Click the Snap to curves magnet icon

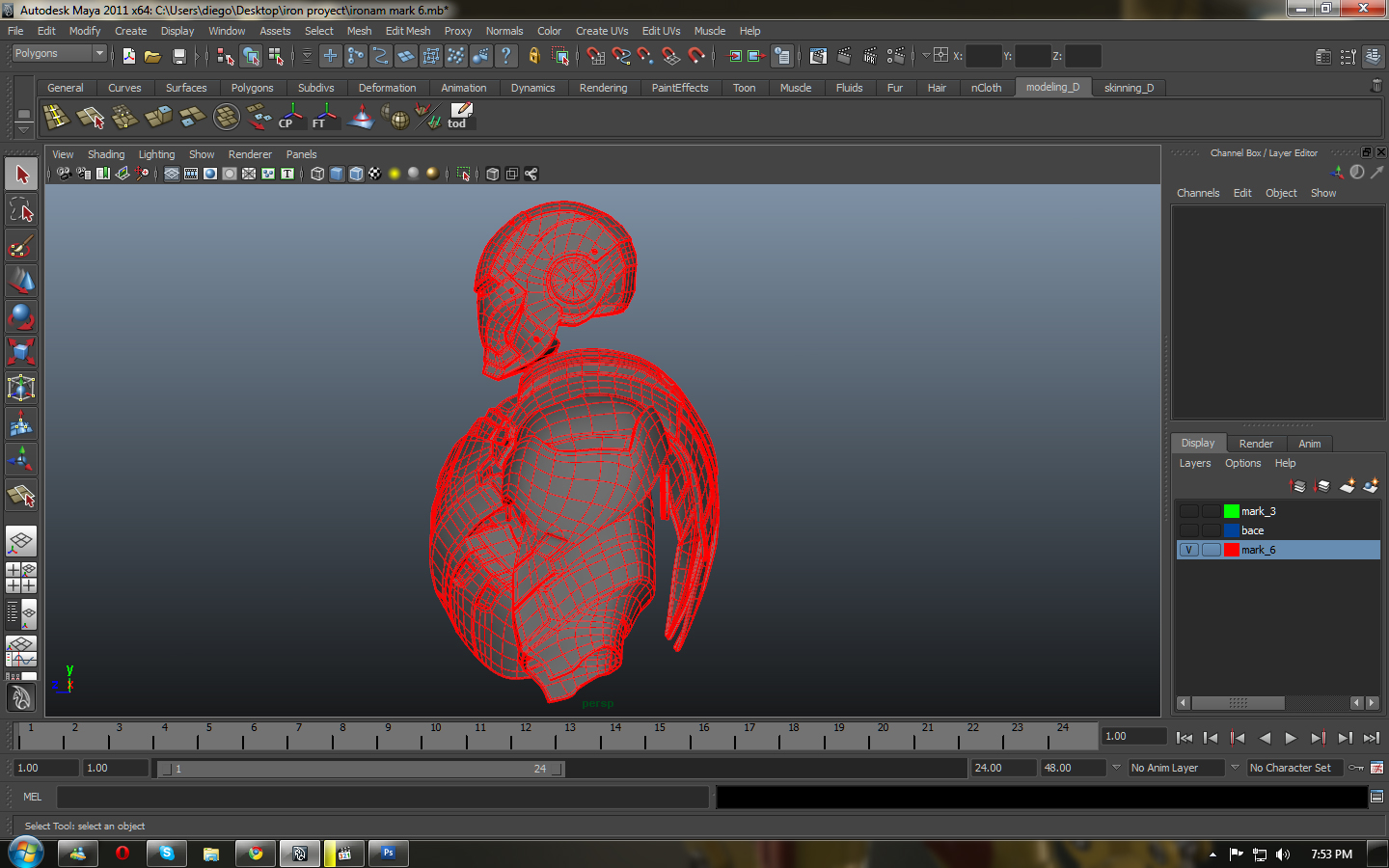[621, 56]
